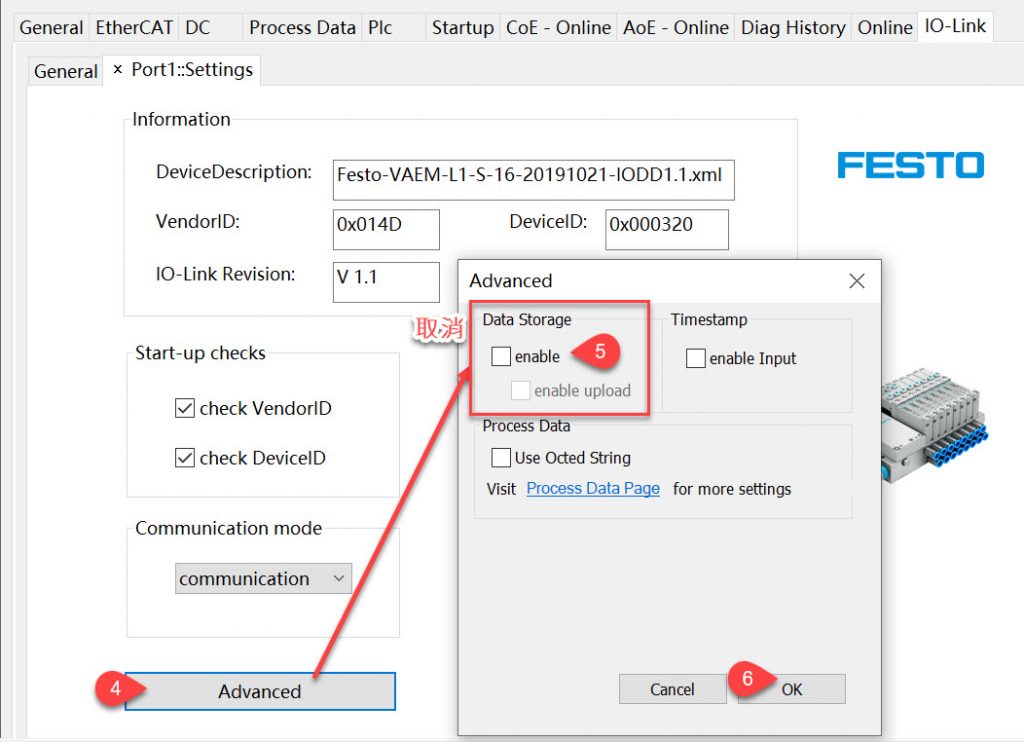Enable the Use Octed String checkbox
Viewport: 1024px width, 742px height.
coord(501,457)
